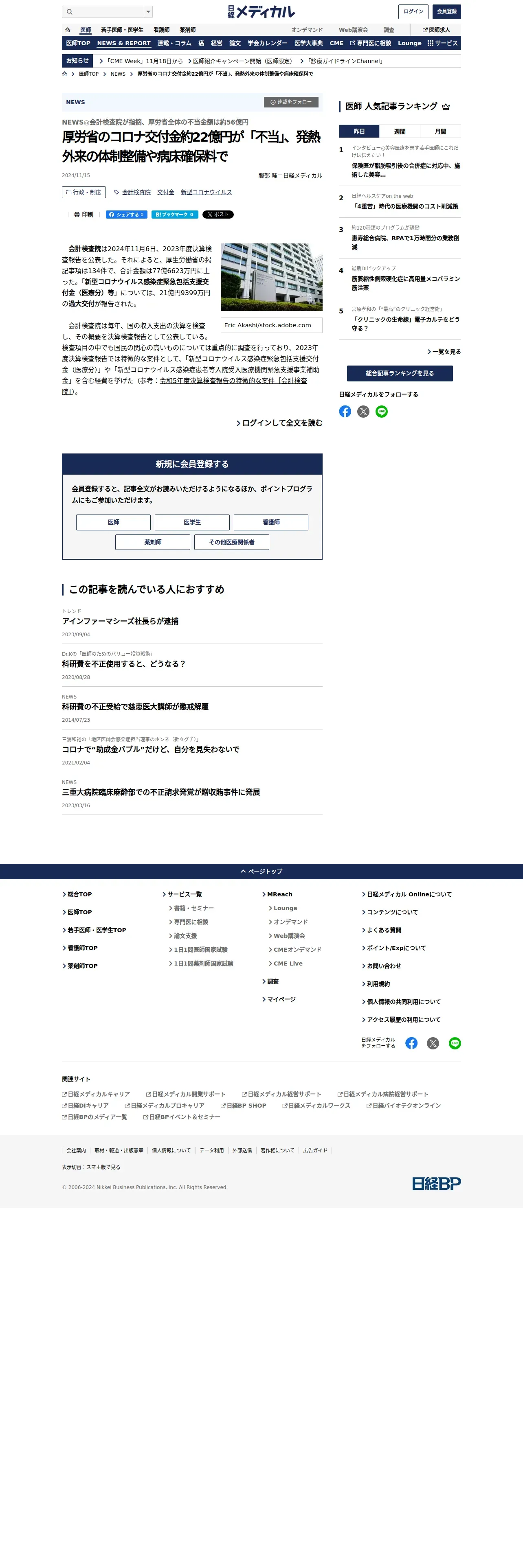Register as 薬剤師 button
Image resolution: width=523 pixels, height=1568 pixels.
pyautogui.click(x=153, y=542)
